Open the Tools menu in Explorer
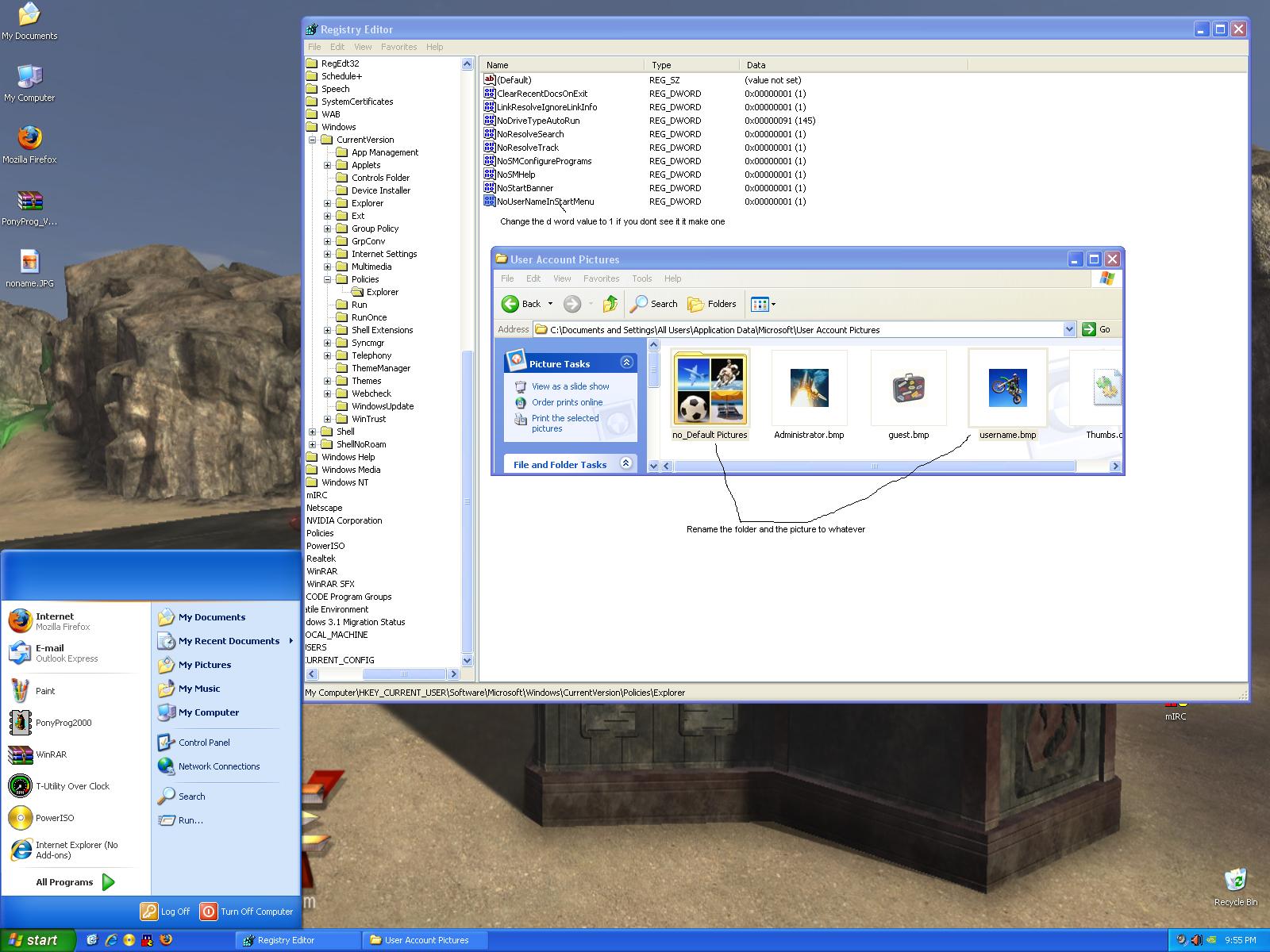 pos(641,278)
